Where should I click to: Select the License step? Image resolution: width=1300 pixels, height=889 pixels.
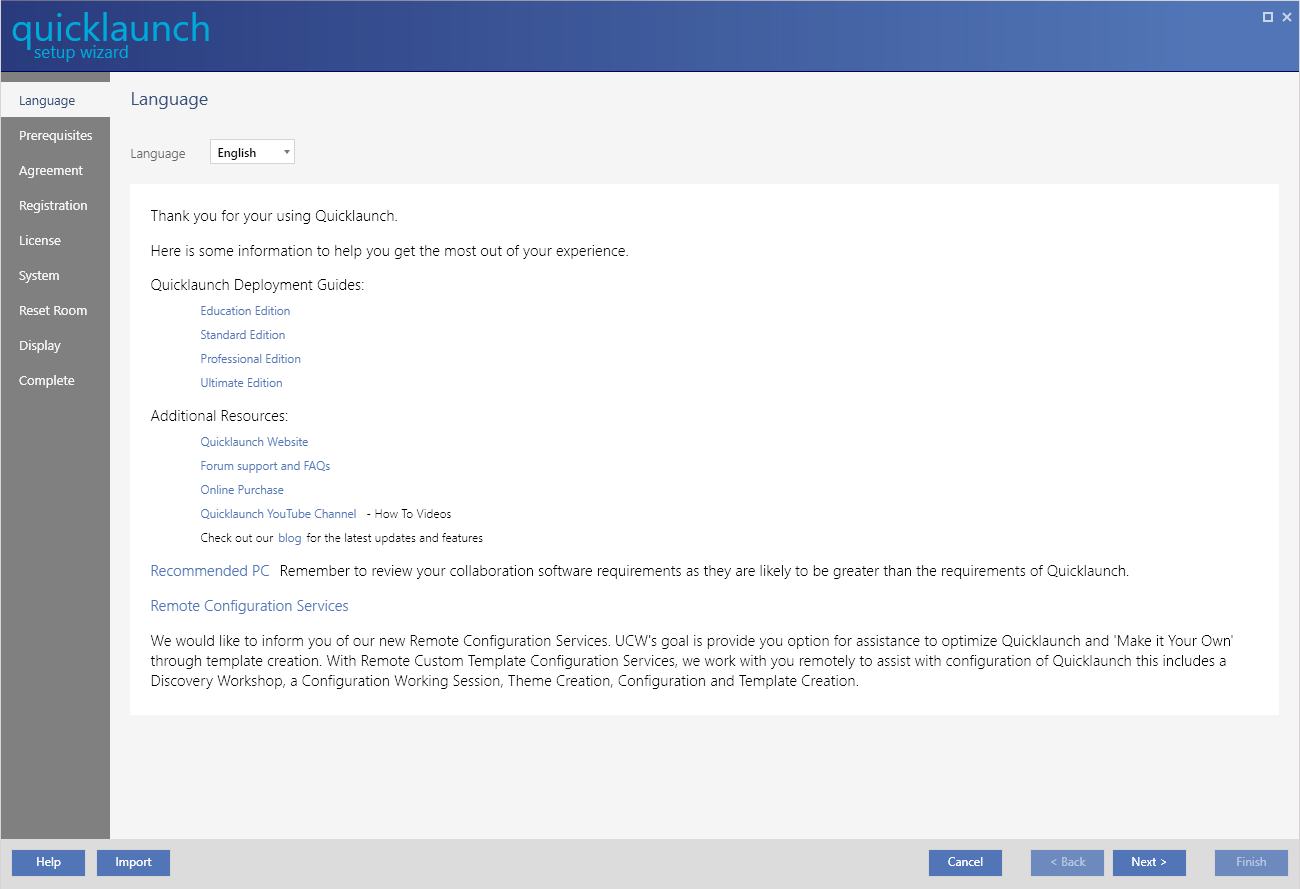coord(55,240)
